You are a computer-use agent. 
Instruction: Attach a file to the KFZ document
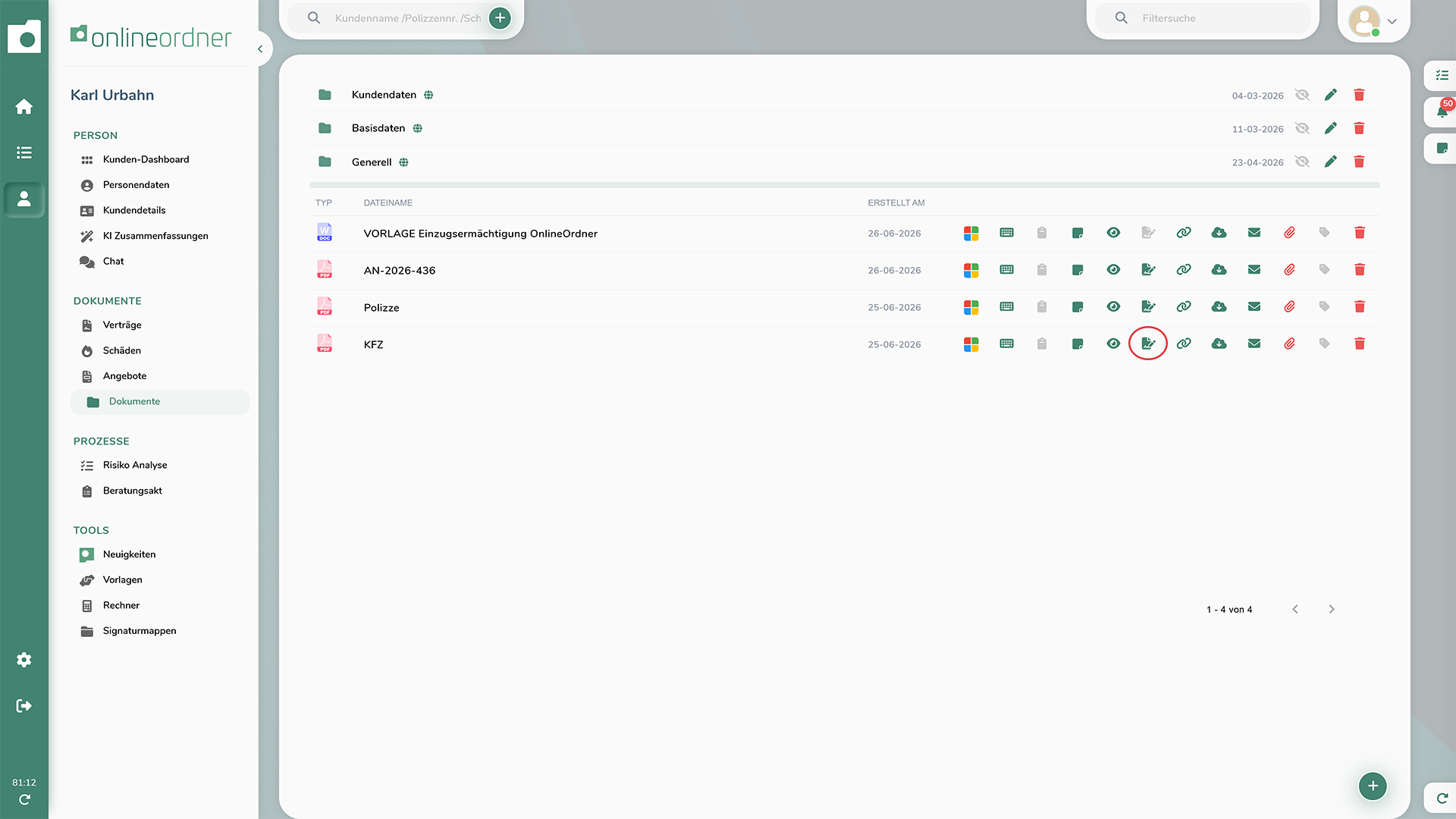[1289, 344]
